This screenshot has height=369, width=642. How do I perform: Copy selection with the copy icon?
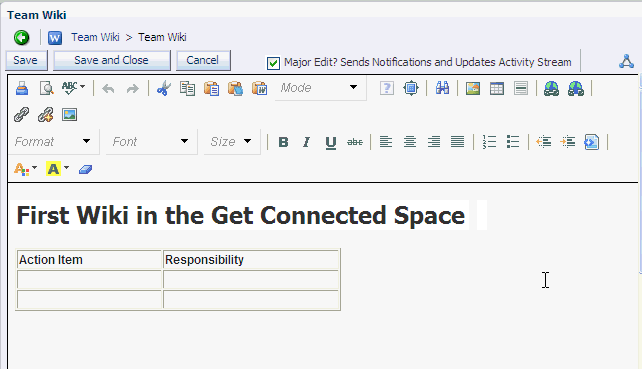click(188, 88)
